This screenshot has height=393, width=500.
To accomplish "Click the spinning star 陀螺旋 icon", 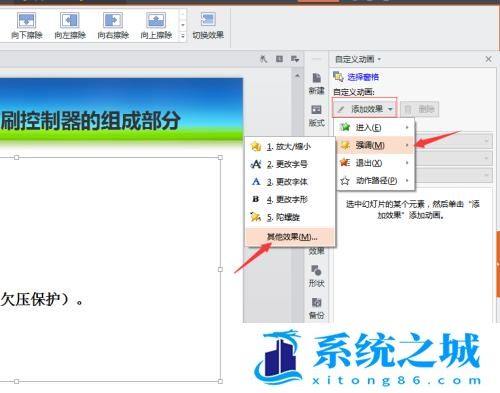I will click(x=256, y=217).
